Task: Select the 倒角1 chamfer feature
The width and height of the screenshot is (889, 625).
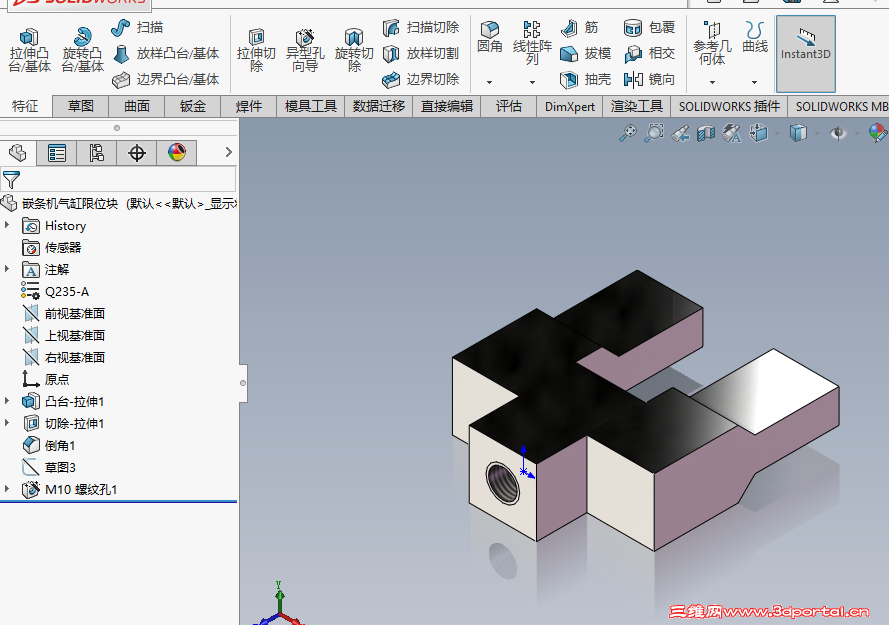Action: point(49,445)
